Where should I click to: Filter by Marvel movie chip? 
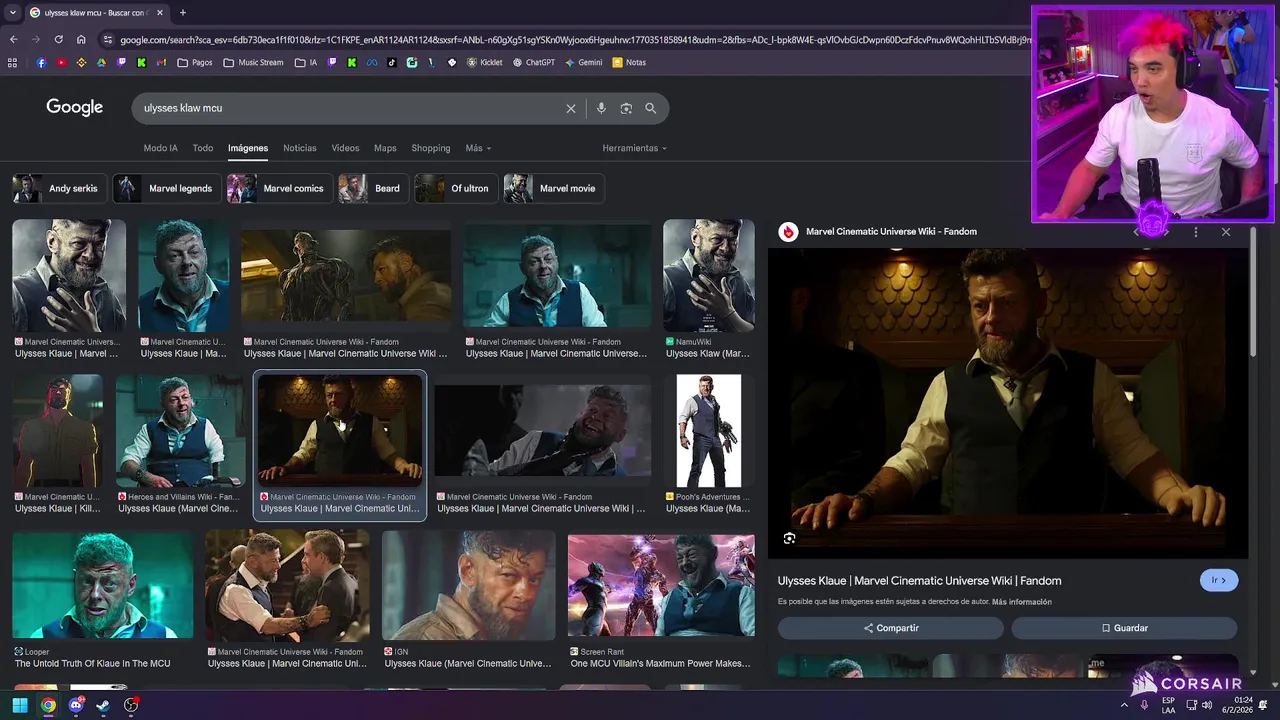(553, 188)
